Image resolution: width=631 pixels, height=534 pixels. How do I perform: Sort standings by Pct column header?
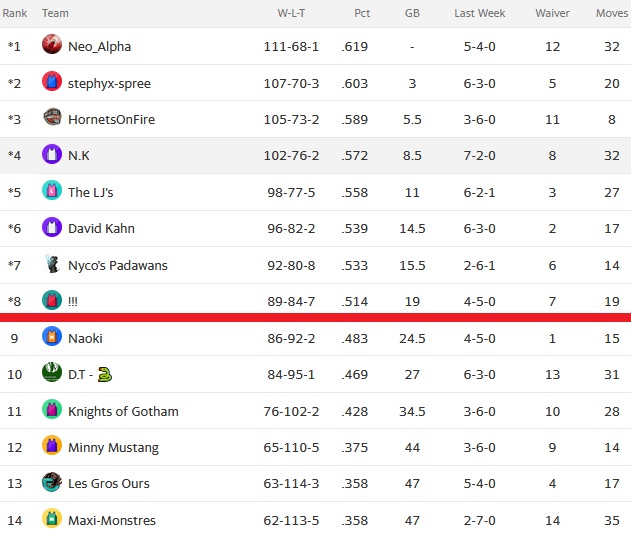[x=362, y=13]
